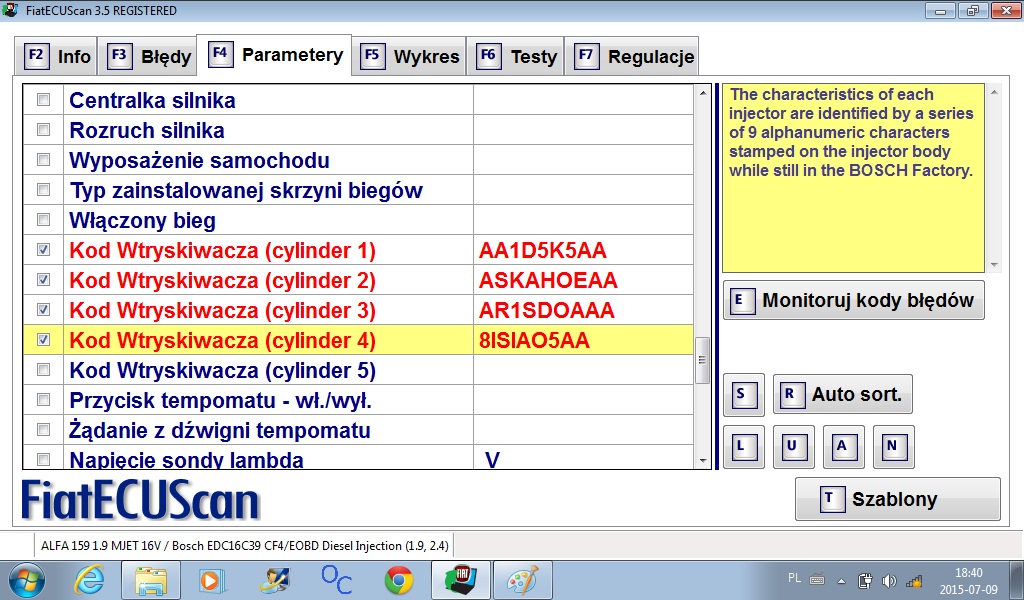Click the Monitoruj kody błędów button

point(854,300)
